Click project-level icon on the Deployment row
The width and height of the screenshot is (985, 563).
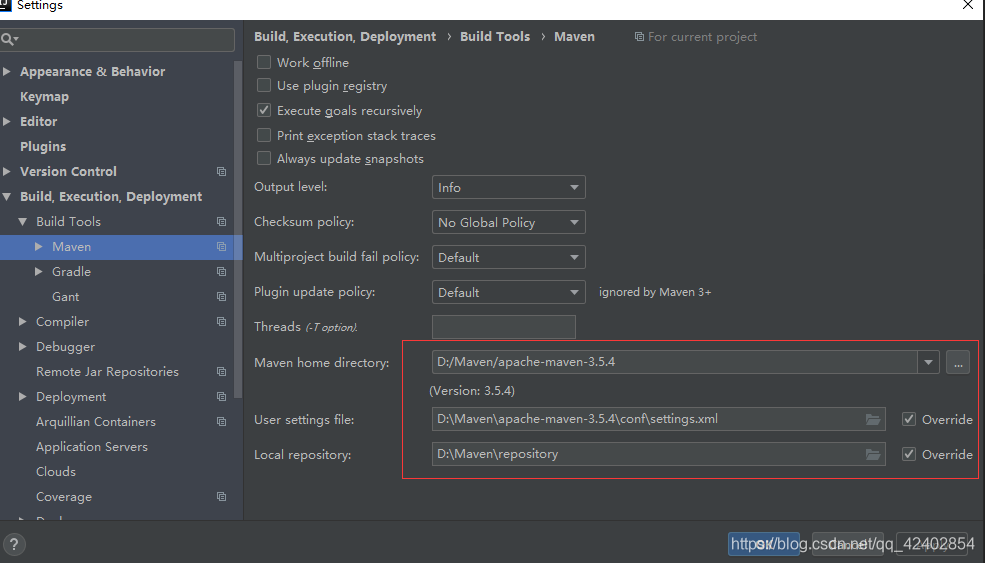click(x=221, y=396)
